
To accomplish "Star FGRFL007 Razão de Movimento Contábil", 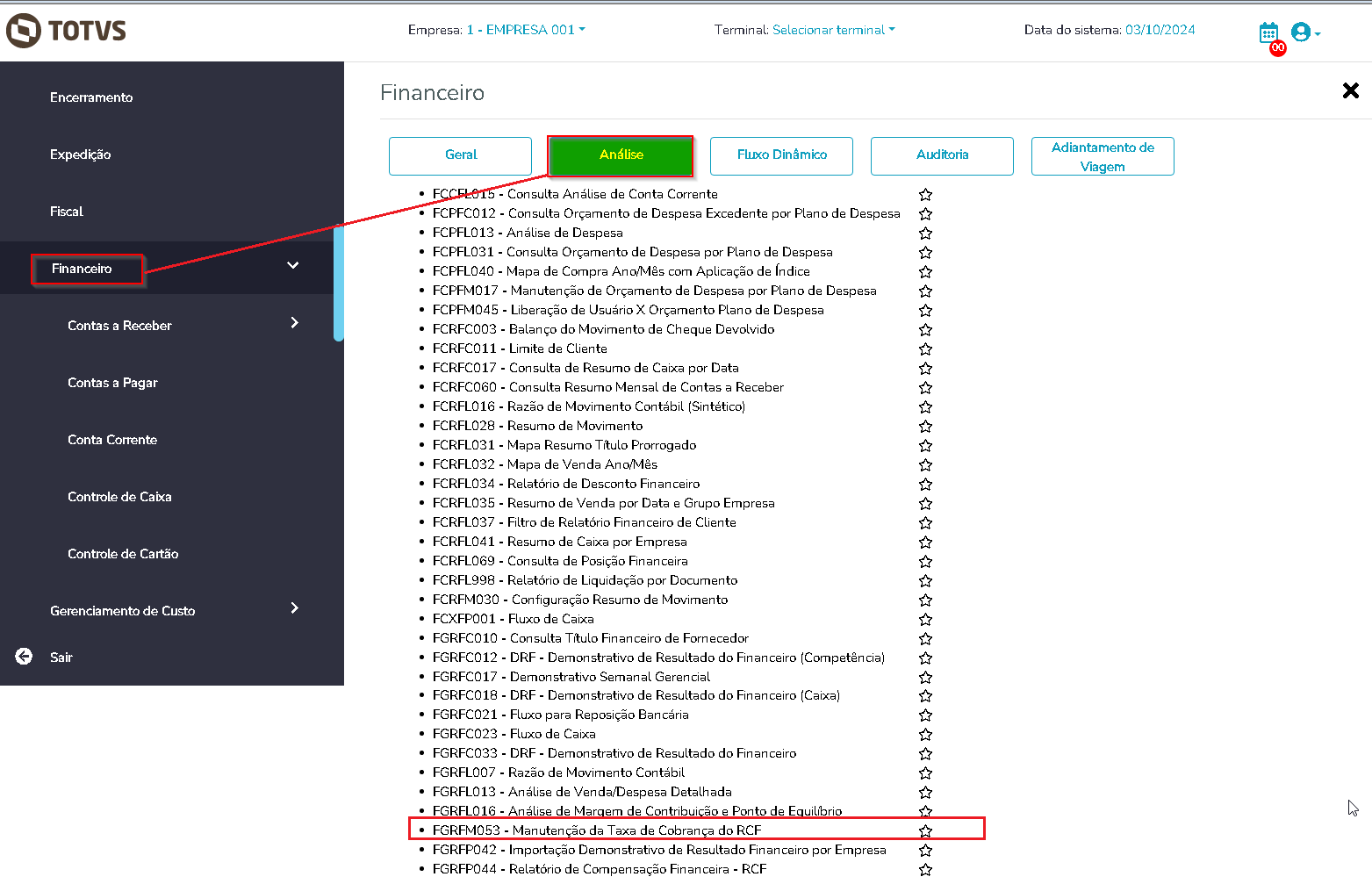I will (x=925, y=773).
